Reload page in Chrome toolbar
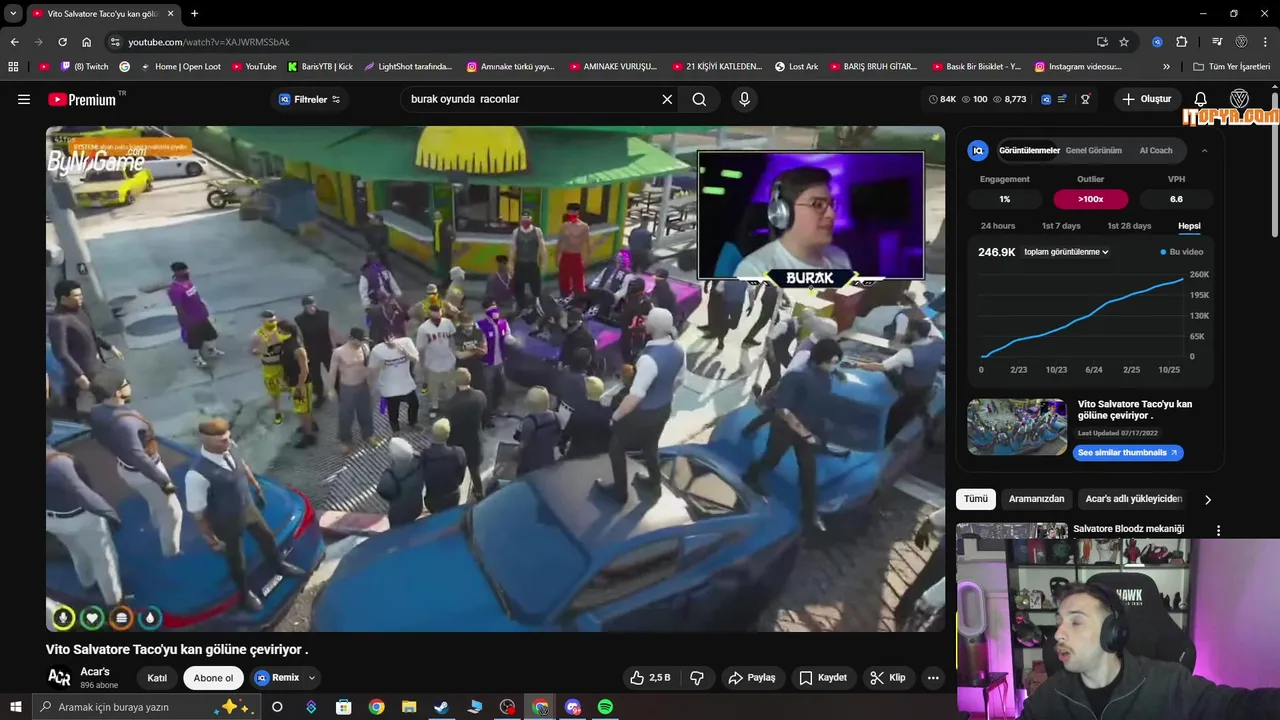1280x720 pixels. click(62, 42)
